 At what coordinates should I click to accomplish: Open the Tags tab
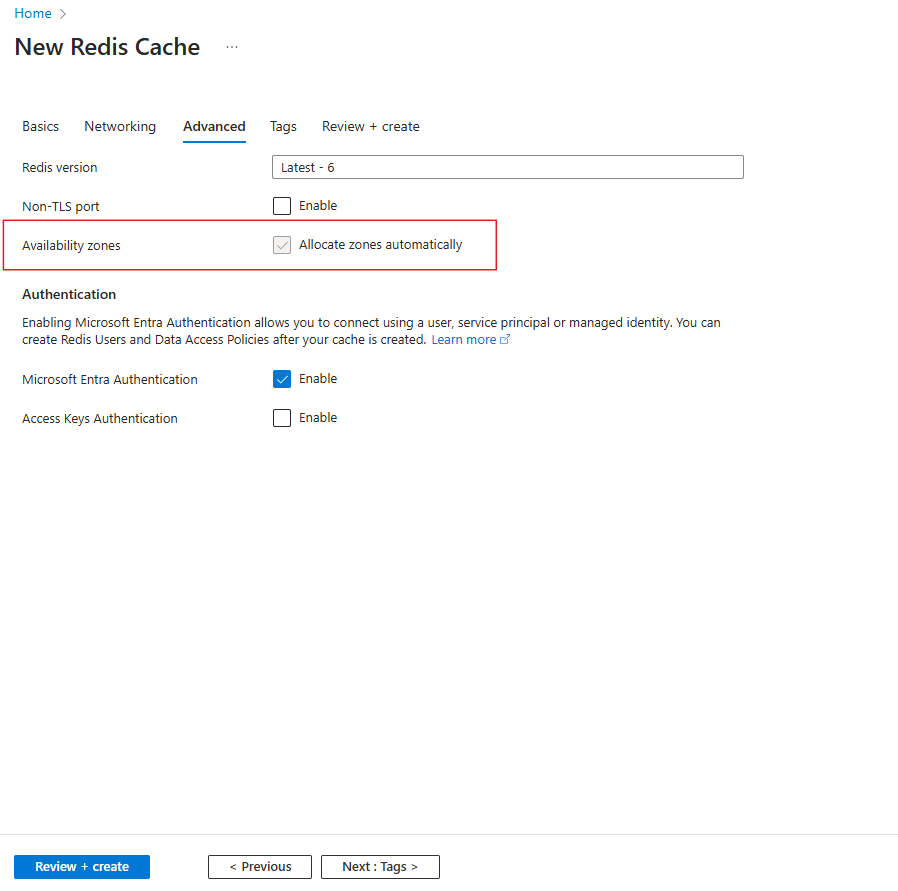[283, 126]
